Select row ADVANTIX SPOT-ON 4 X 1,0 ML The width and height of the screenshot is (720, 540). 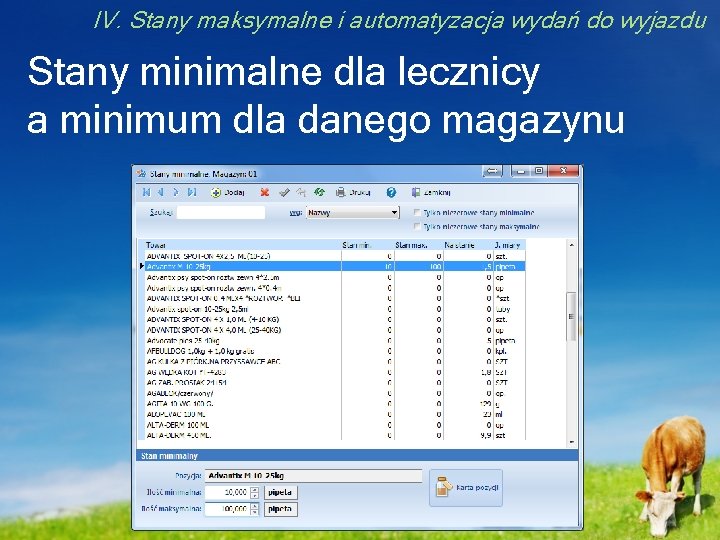point(335,320)
